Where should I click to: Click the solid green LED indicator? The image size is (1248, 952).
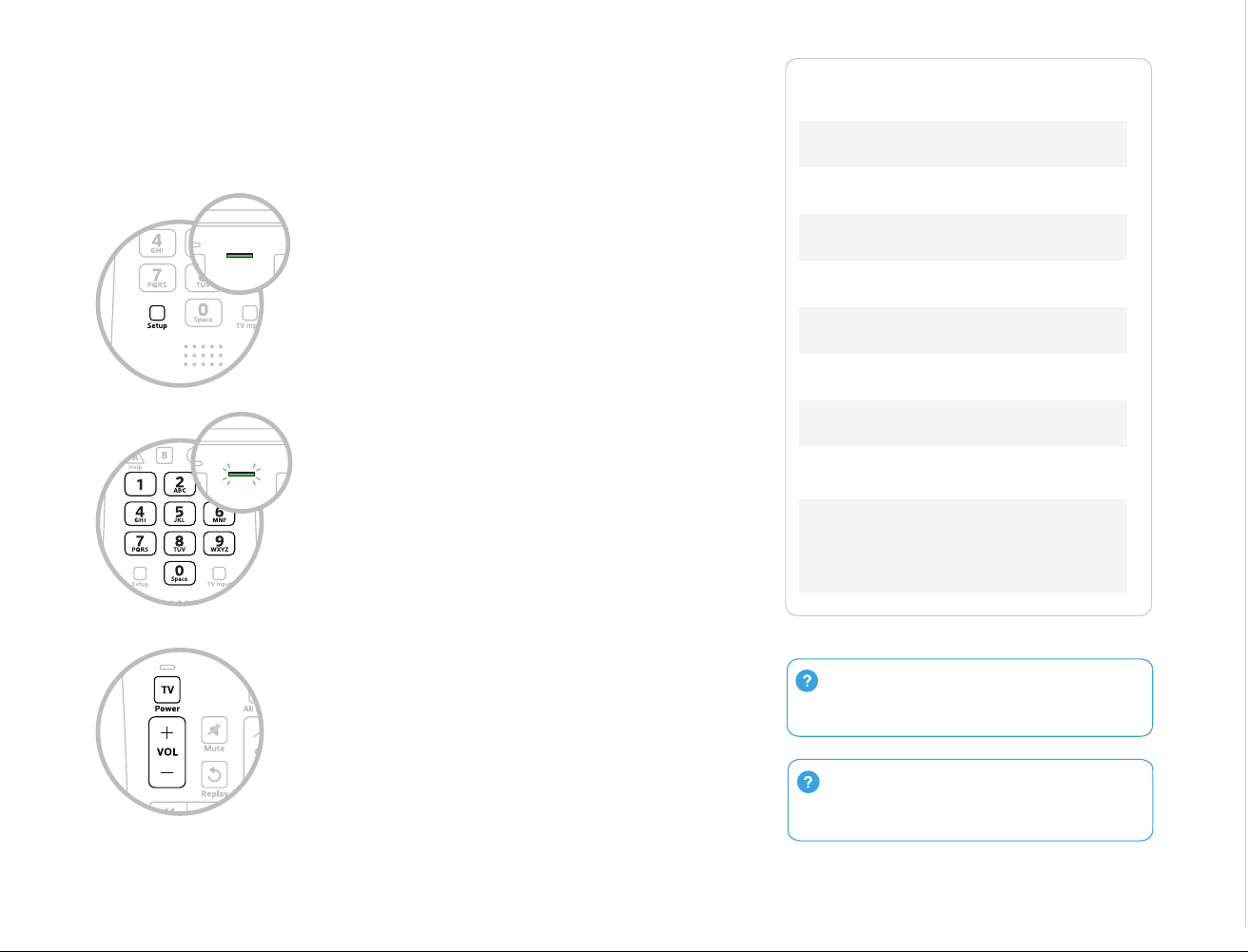[x=239, y=255]
